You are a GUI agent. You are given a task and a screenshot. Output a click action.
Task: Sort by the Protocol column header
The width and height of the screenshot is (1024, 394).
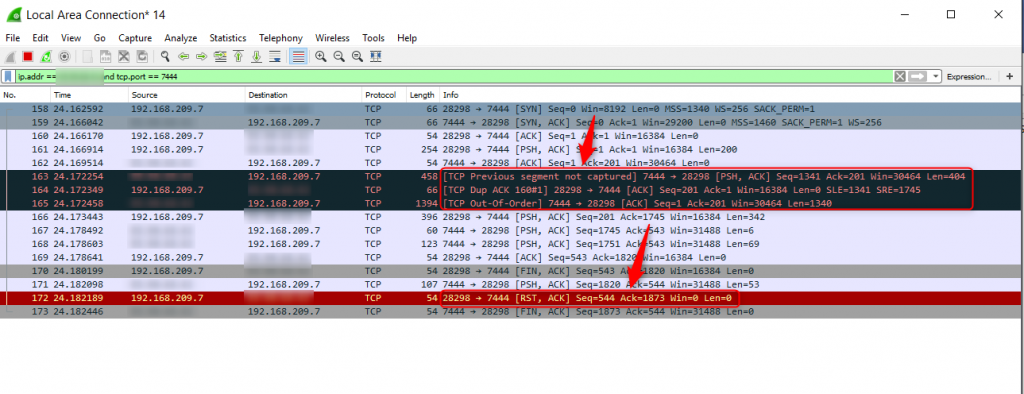384,95
